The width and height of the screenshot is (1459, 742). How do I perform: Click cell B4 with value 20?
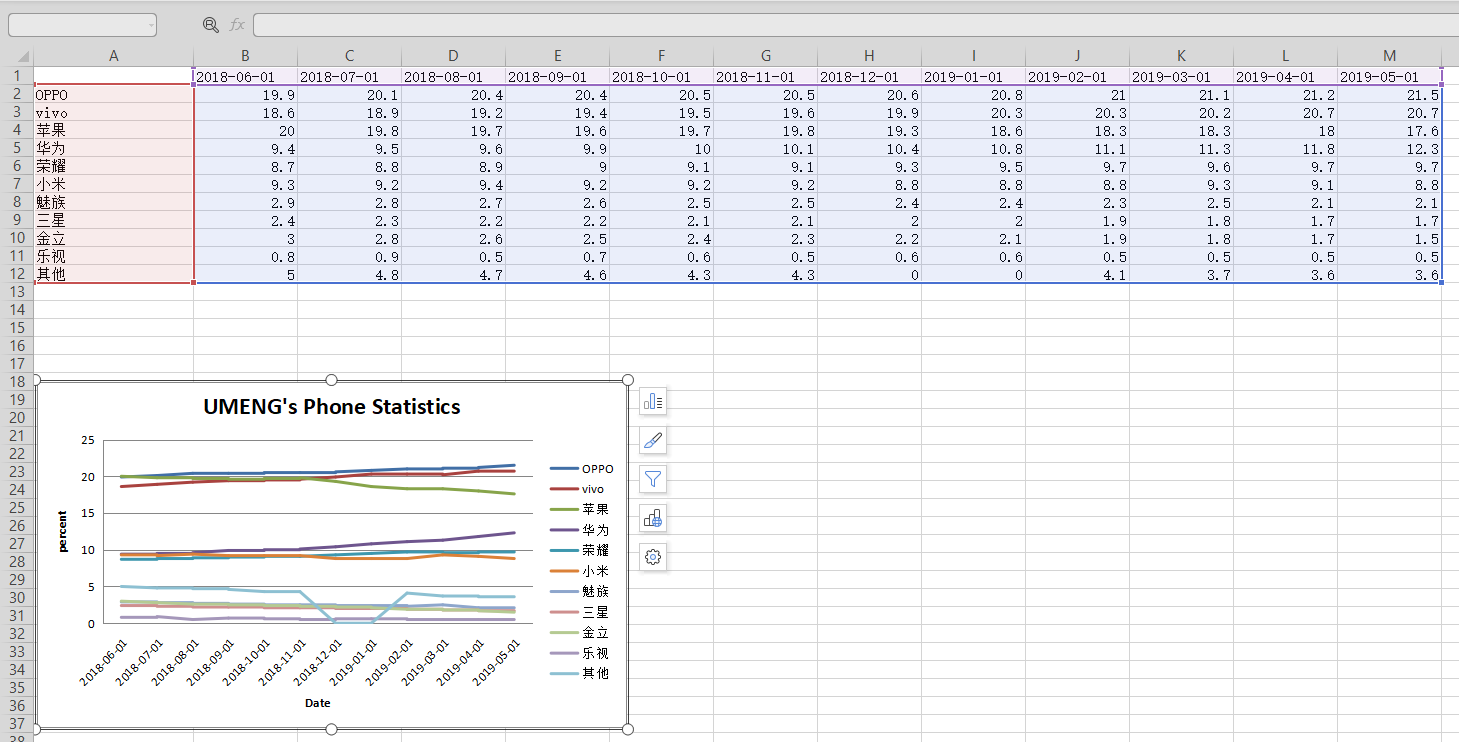pos(245,130)
